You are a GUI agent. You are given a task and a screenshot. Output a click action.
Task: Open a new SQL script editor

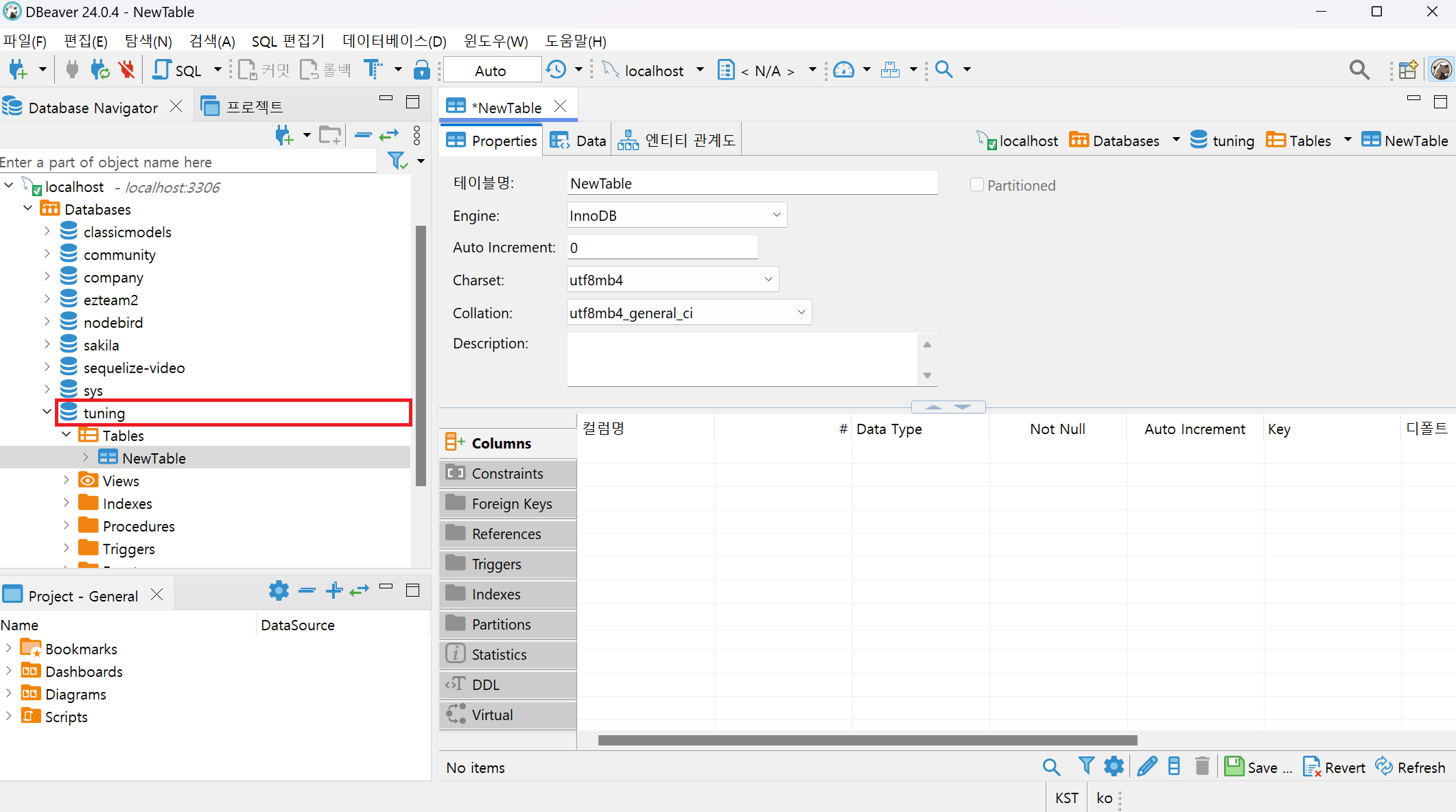point(178,70)
